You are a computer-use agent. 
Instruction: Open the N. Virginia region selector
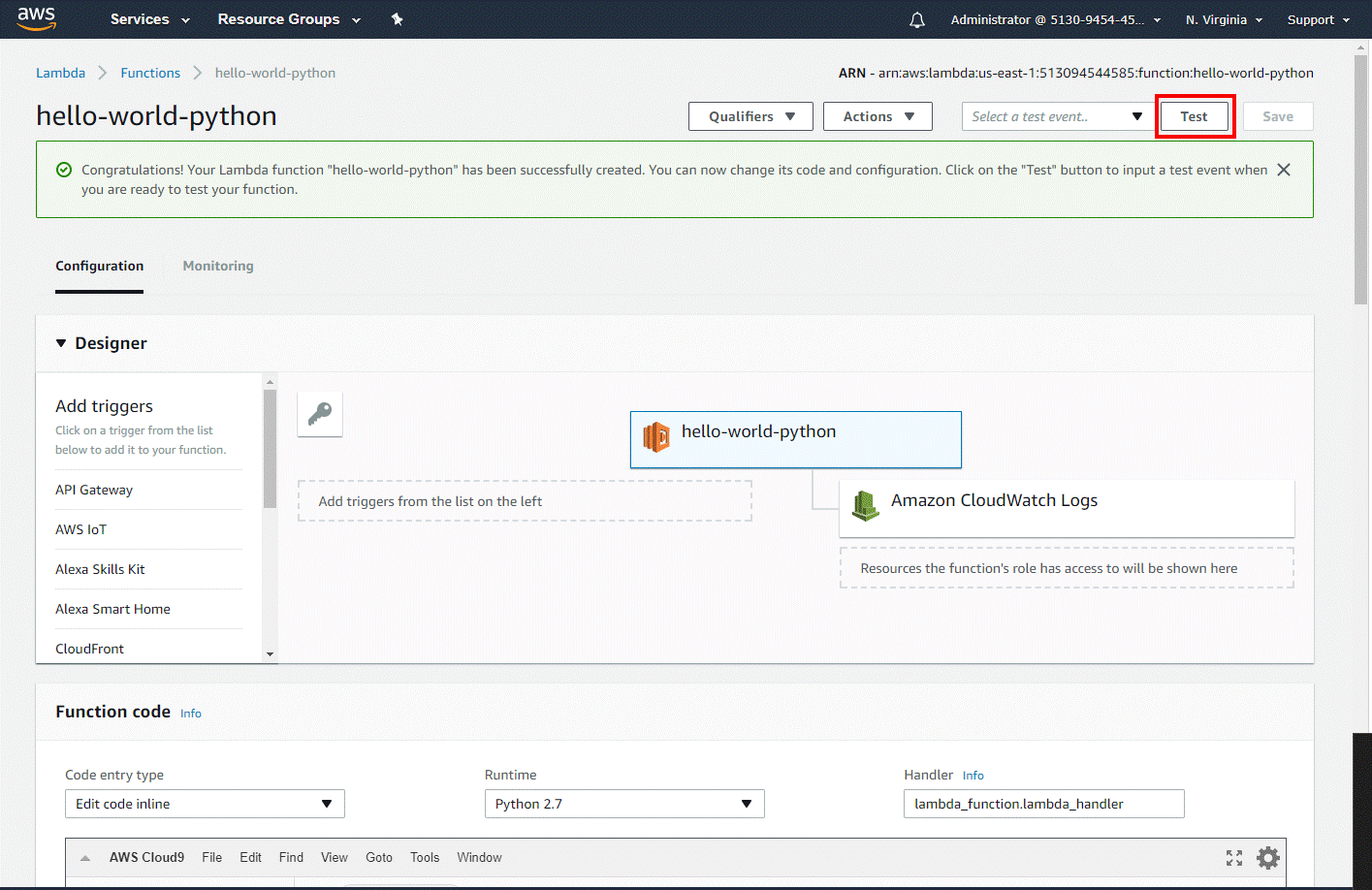(x=1224, y=19)
